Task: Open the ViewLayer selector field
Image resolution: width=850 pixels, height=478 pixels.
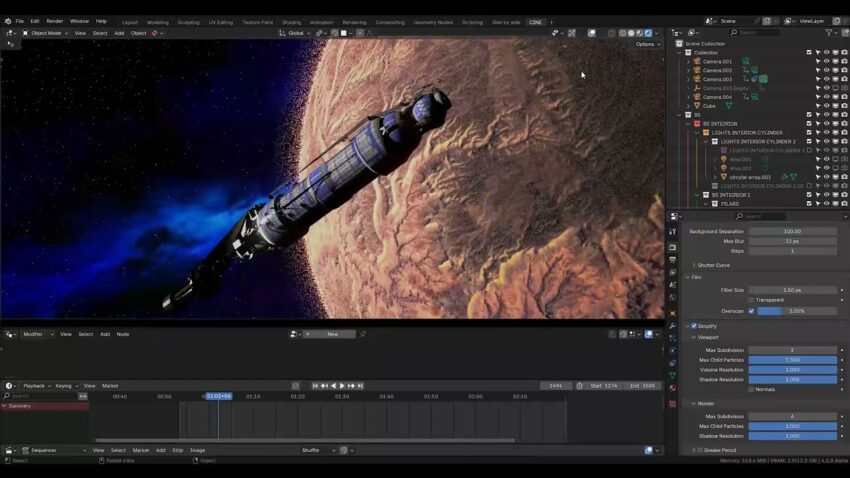Action: [x=812, y=21]
